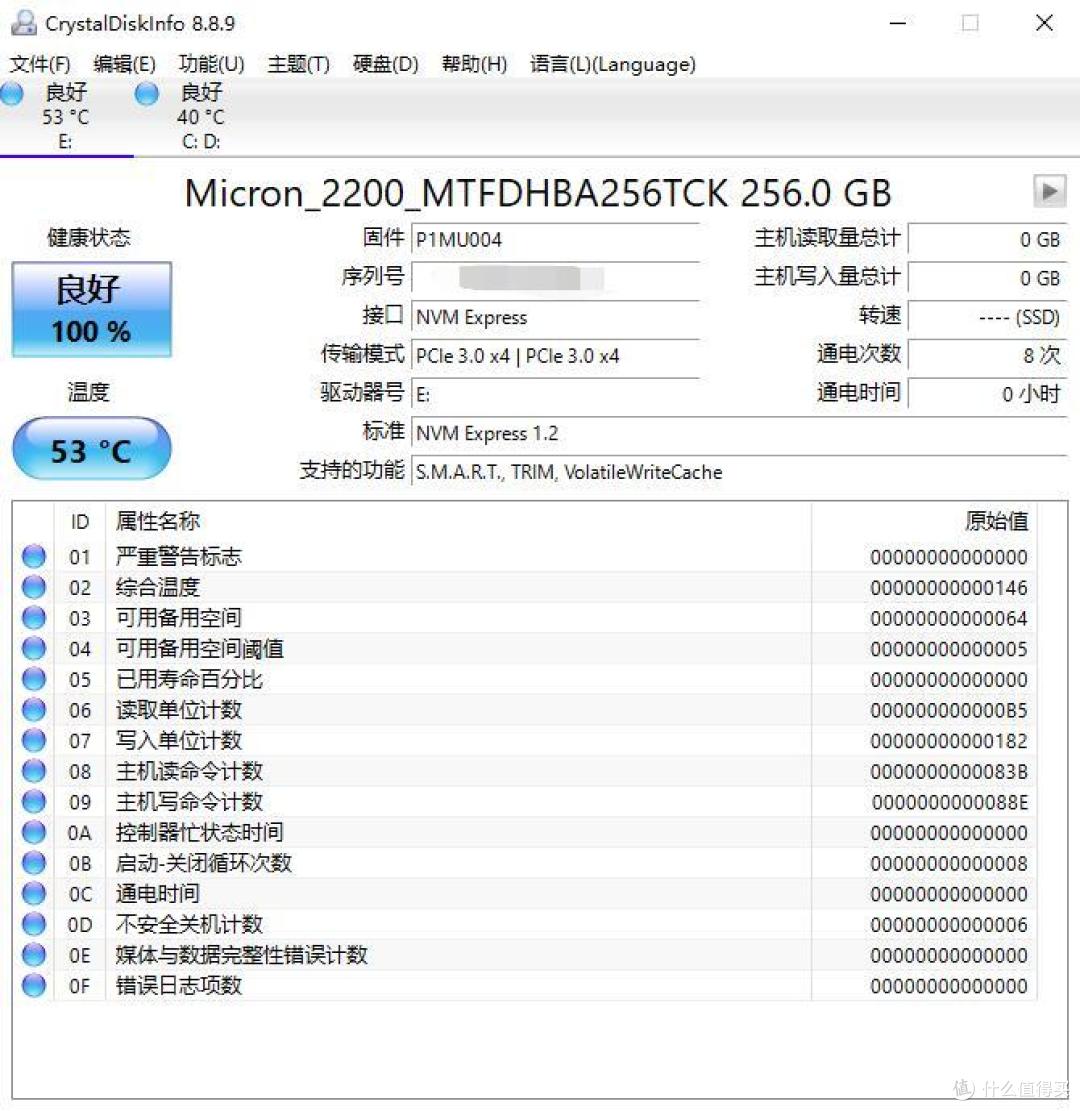The width and height of the screenshot is (1080, 1111).
Task: Click the status icon for attribute 0C 通电时间
Action: [x=34, y=893]
